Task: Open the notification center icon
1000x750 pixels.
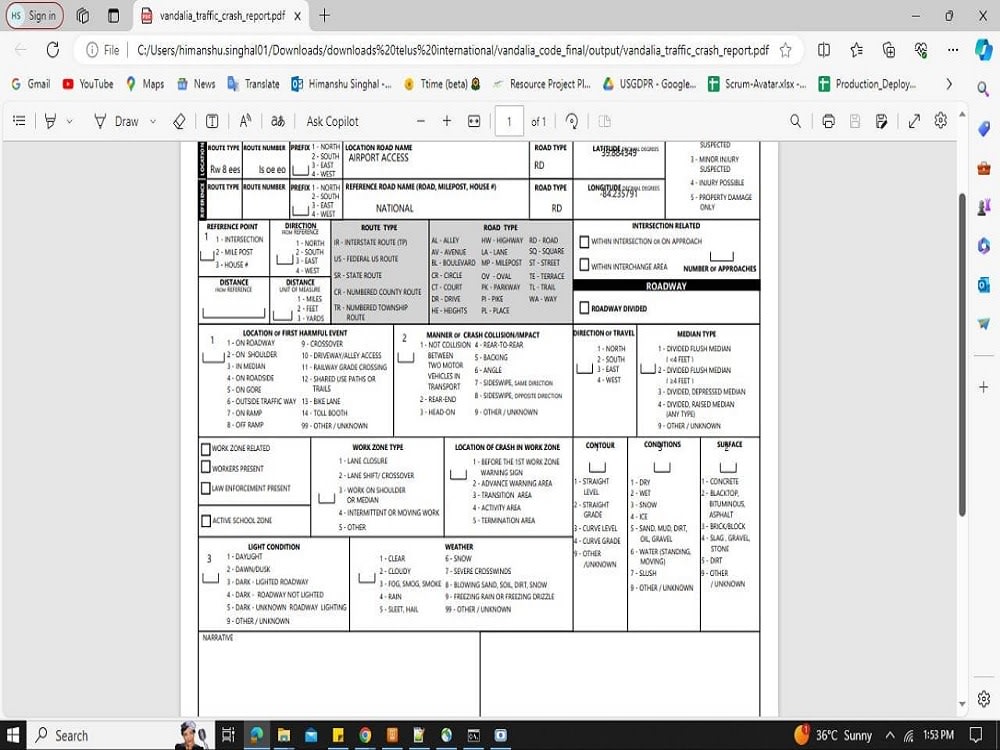Action: [x=976, y=735]
